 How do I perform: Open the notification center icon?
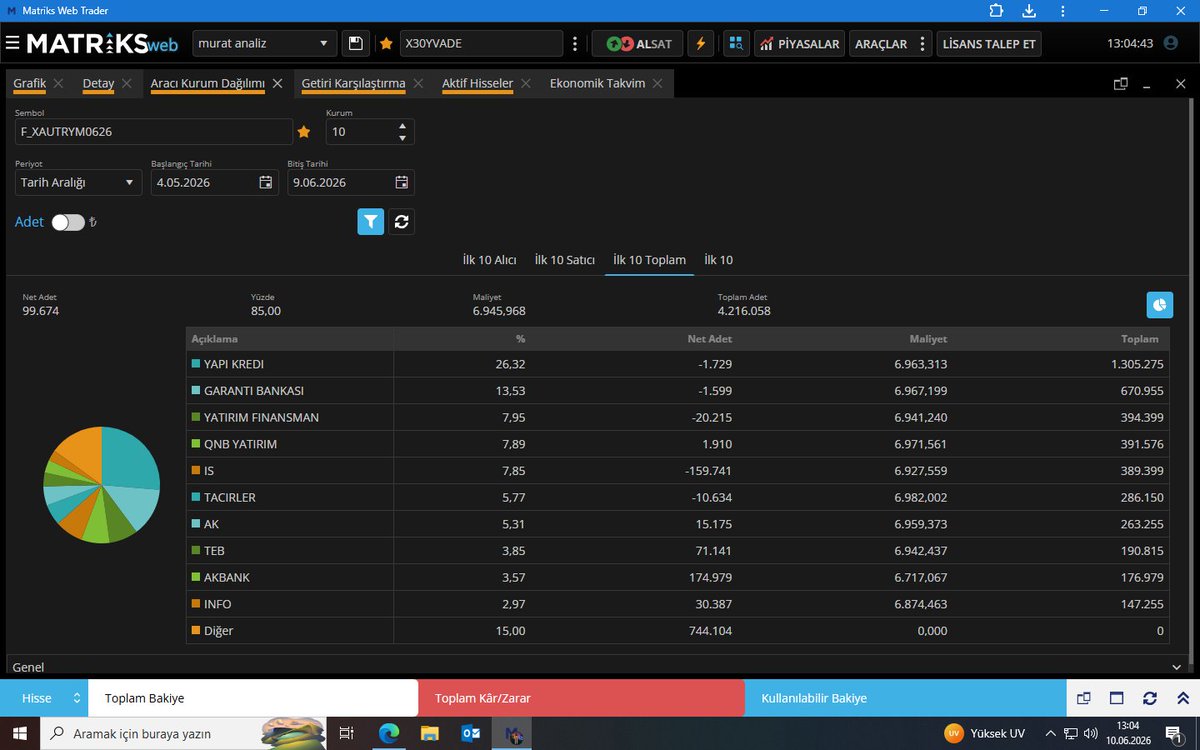point(1174,733)
